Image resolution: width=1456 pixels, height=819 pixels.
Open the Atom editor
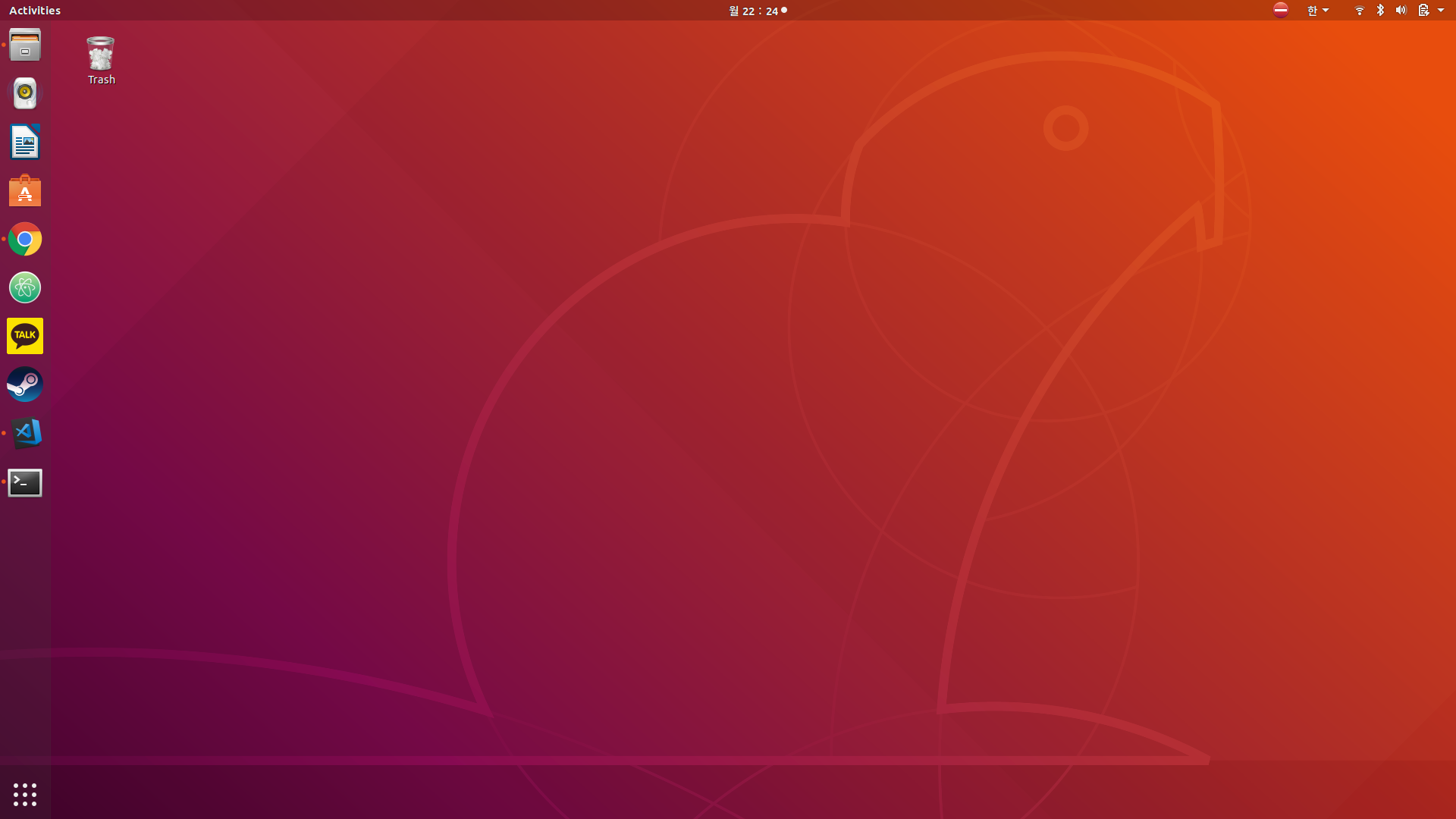coord(25,288)
